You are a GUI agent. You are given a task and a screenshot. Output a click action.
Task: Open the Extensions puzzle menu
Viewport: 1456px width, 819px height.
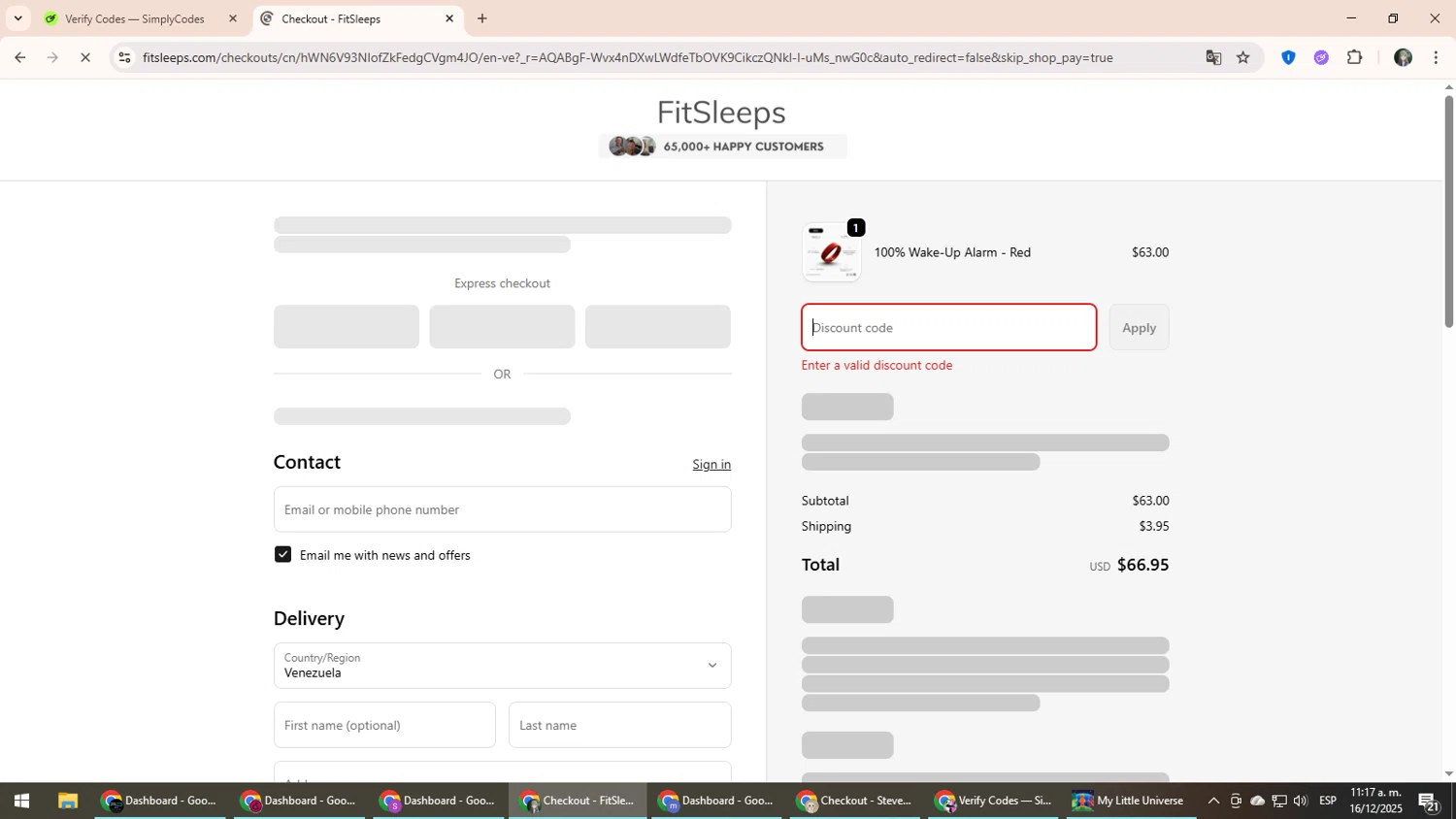[x=1355, y=57]
